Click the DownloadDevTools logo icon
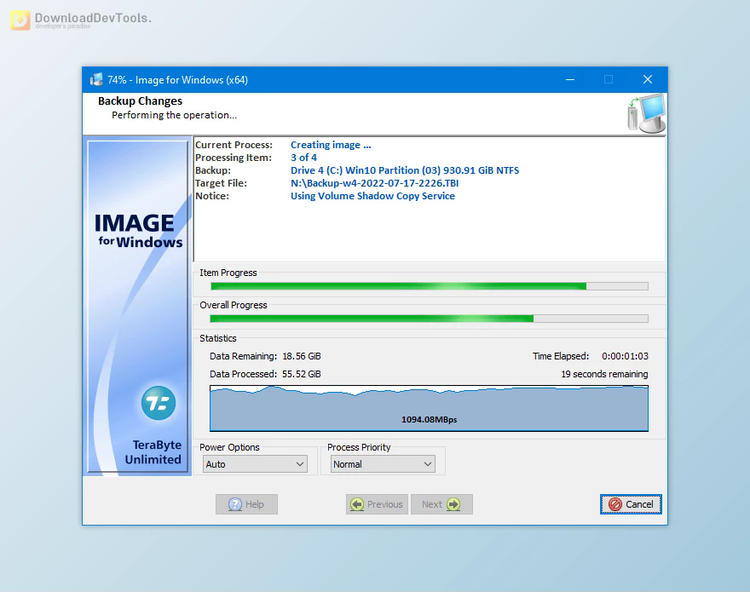Viewport: 750px width, 592px height. (x=20, y=20)
